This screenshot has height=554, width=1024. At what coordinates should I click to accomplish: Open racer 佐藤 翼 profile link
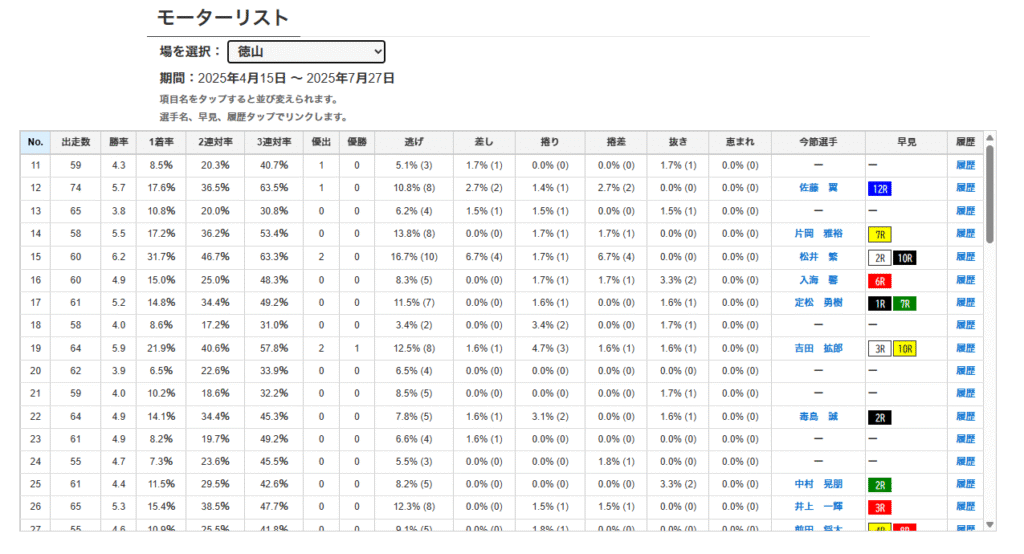818,188
